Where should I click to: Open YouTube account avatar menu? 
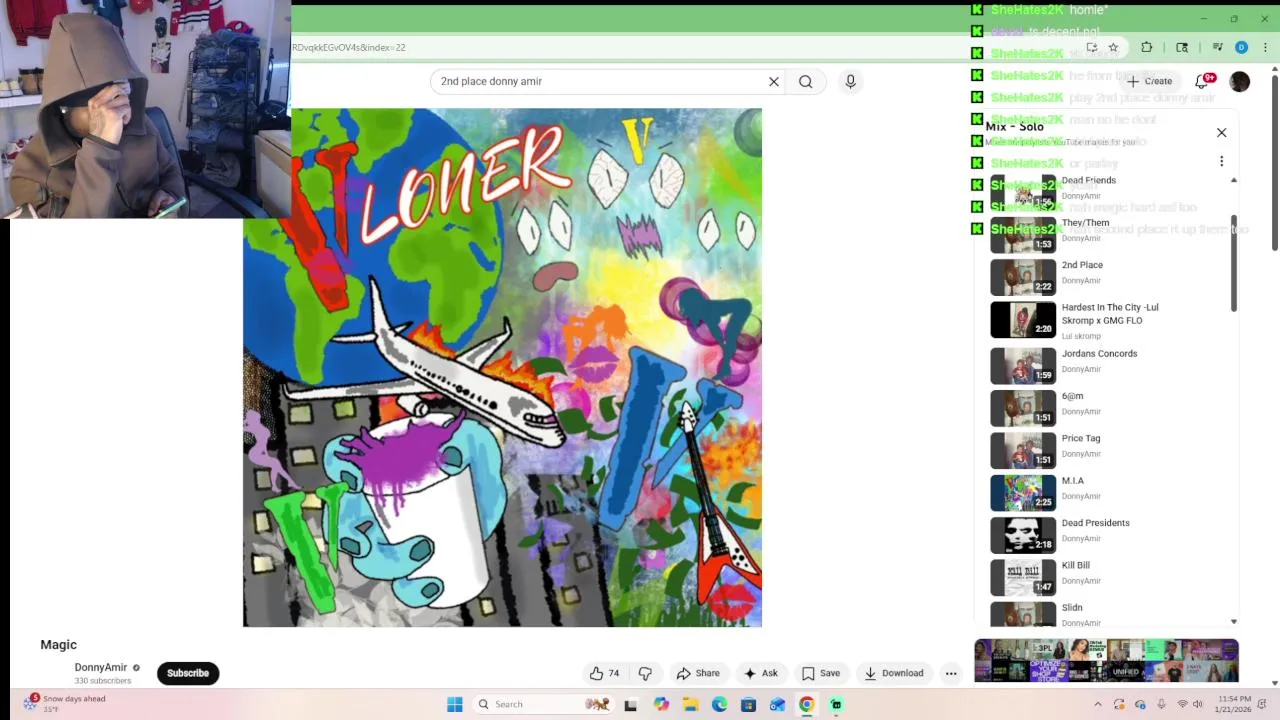(x=1240, y=81)
